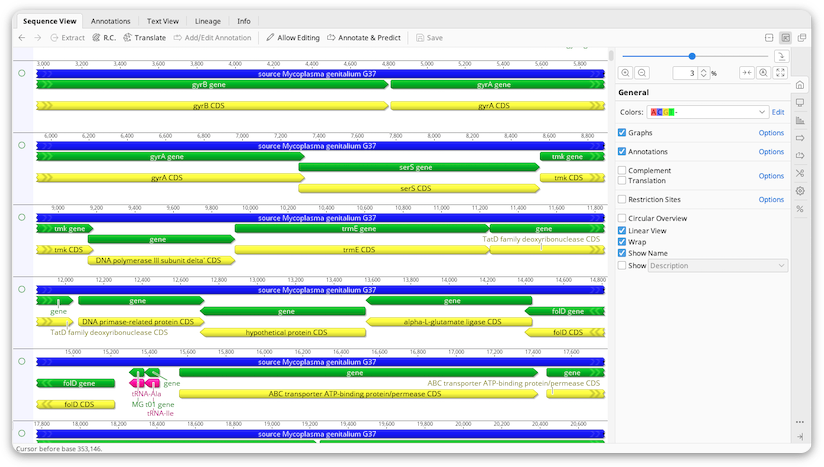
Task: Open the Lineage tab
Action: [x=208, y=21]
